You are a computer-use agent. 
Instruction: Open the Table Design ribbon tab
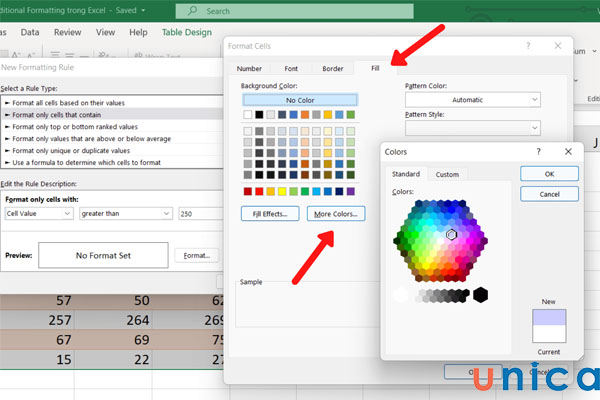[x=186, y=32]
